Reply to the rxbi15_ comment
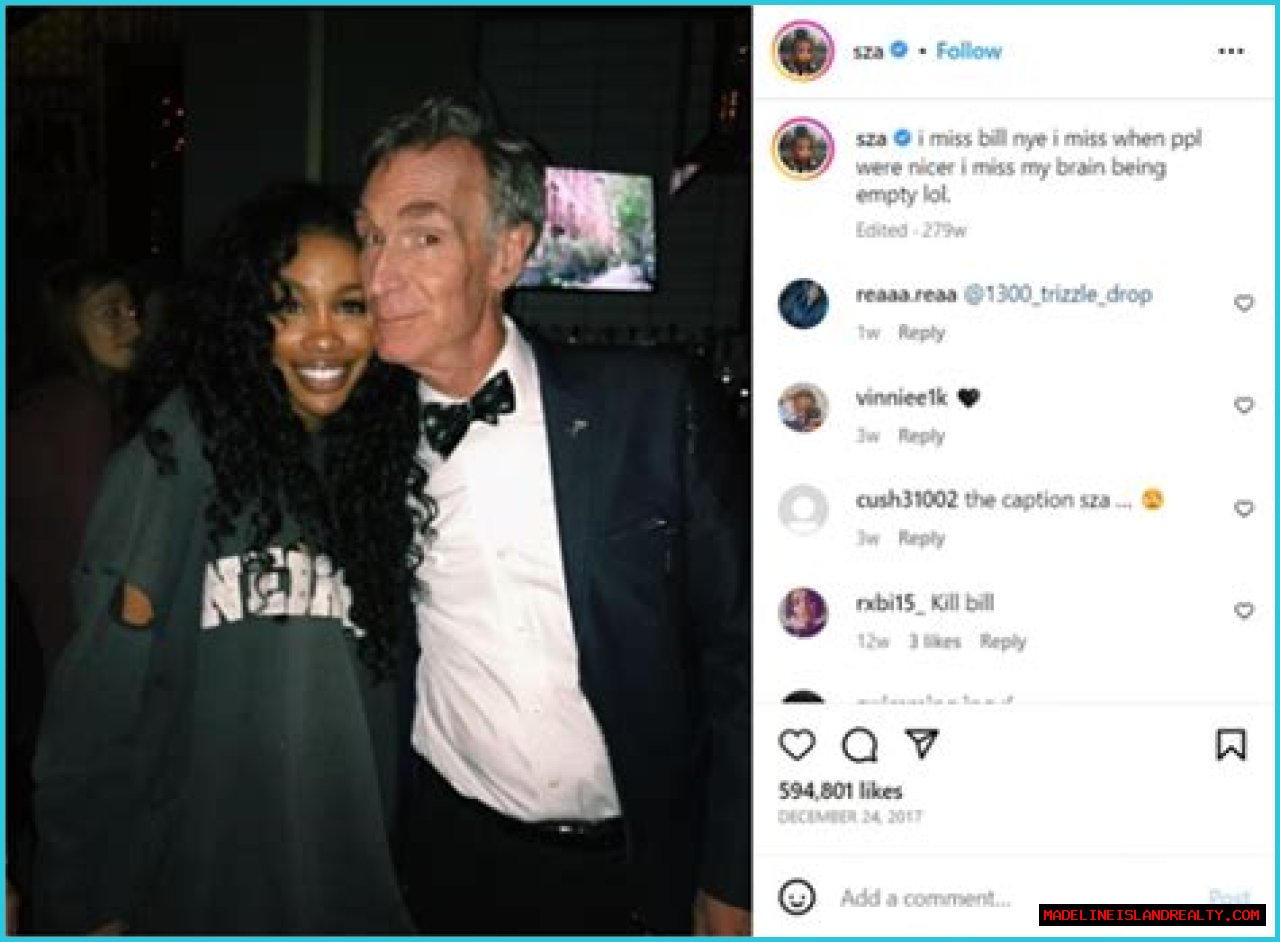This screenshot has height=942, width=1280. pos(1003,642)
